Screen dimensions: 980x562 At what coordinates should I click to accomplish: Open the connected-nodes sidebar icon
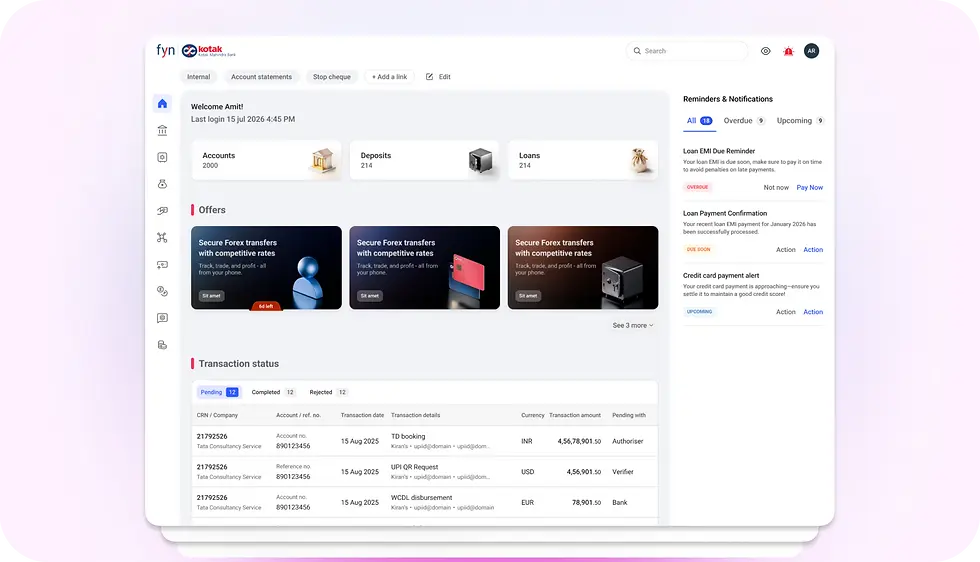click(x=162, y=238)
